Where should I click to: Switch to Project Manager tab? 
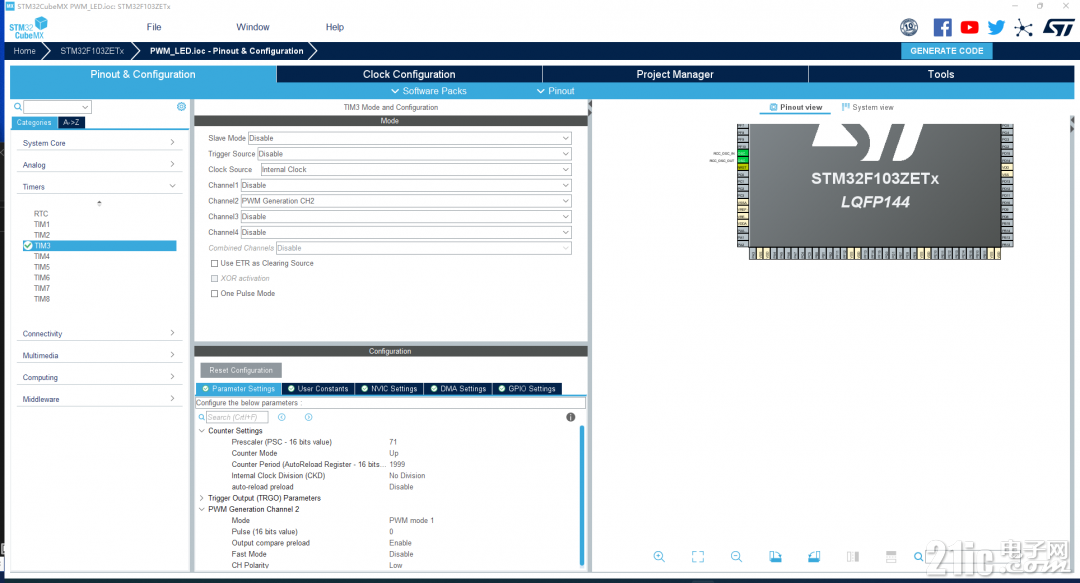point(675,74)
